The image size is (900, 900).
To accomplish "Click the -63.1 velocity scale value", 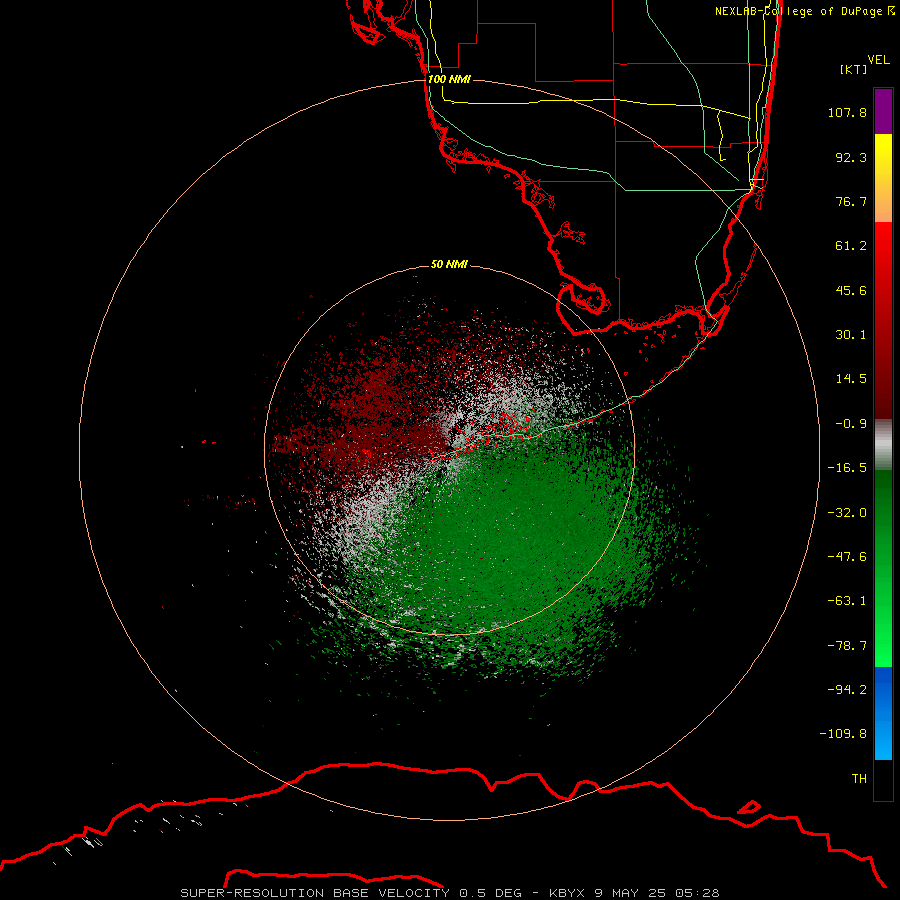I will point(847,602).
